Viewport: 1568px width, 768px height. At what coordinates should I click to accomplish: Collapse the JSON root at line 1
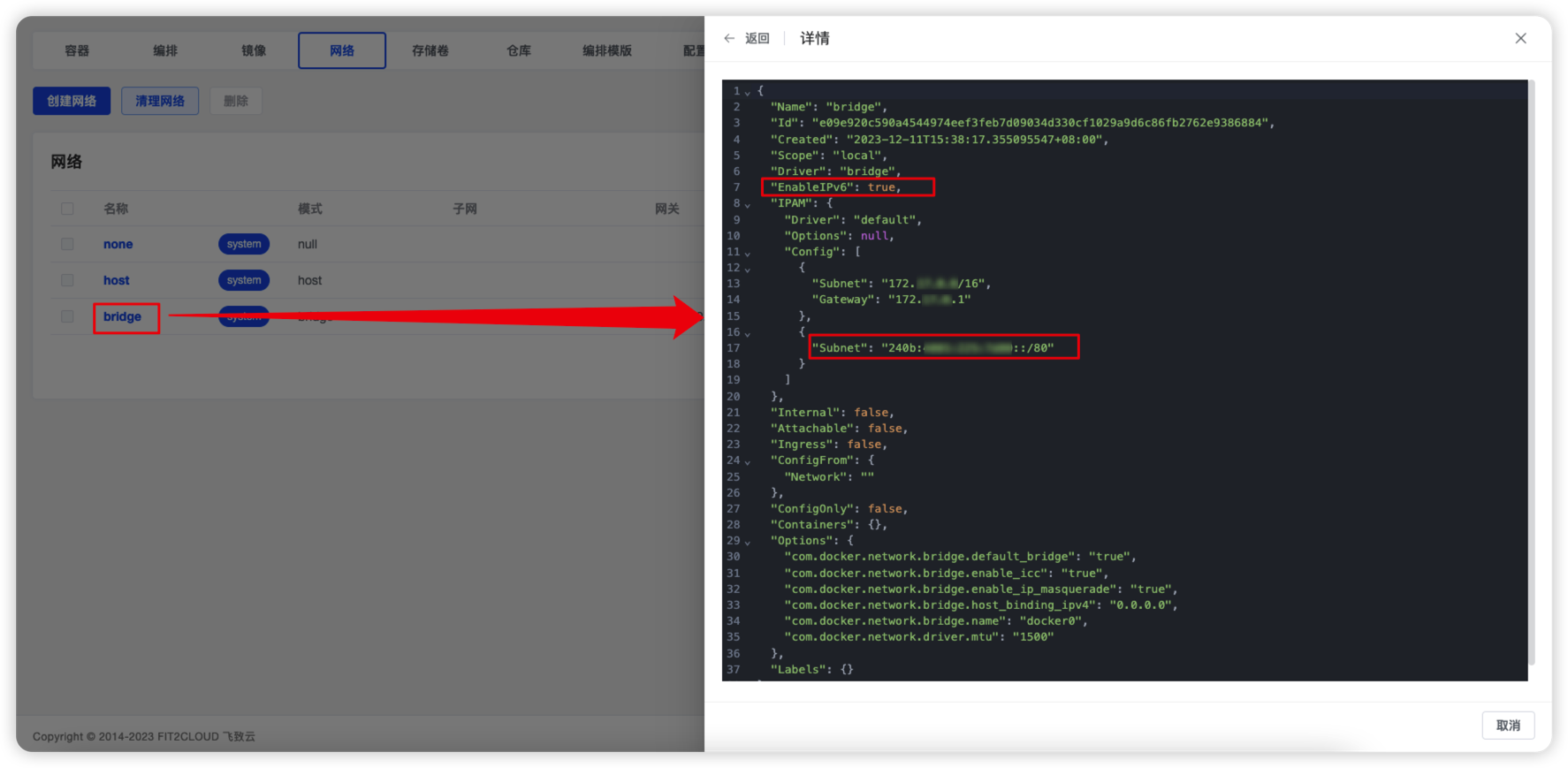748,92
